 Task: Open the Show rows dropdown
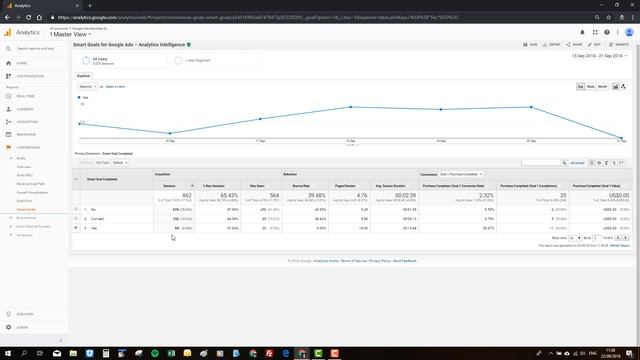coord(575,238)
